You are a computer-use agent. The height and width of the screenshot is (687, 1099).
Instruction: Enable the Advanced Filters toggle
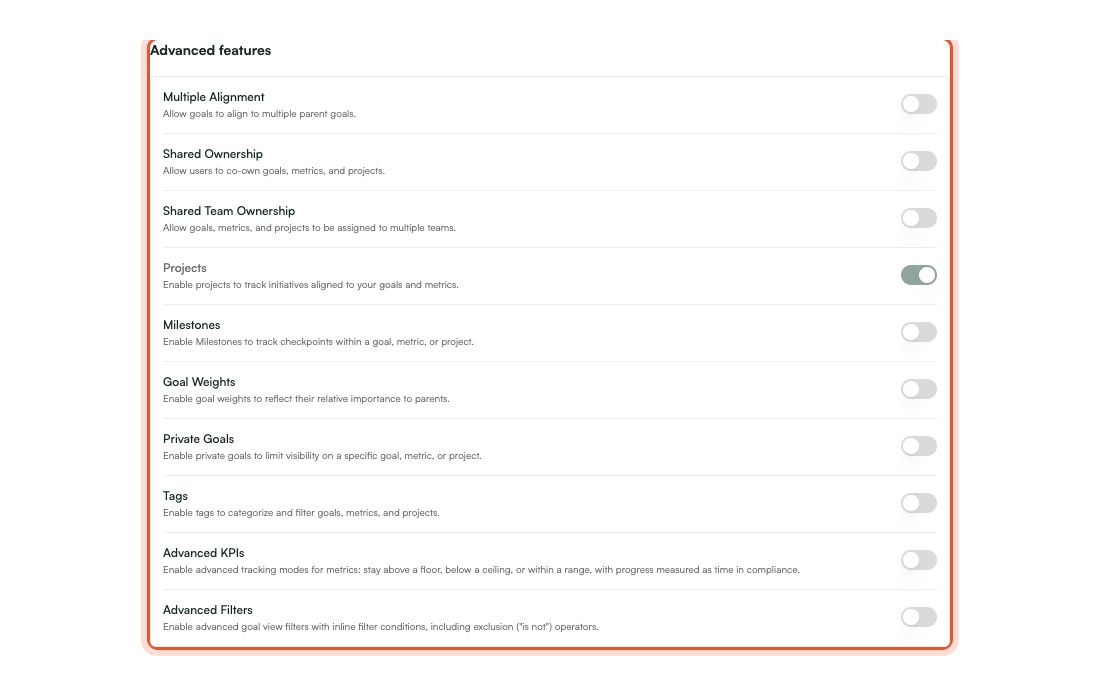point(918,617)
